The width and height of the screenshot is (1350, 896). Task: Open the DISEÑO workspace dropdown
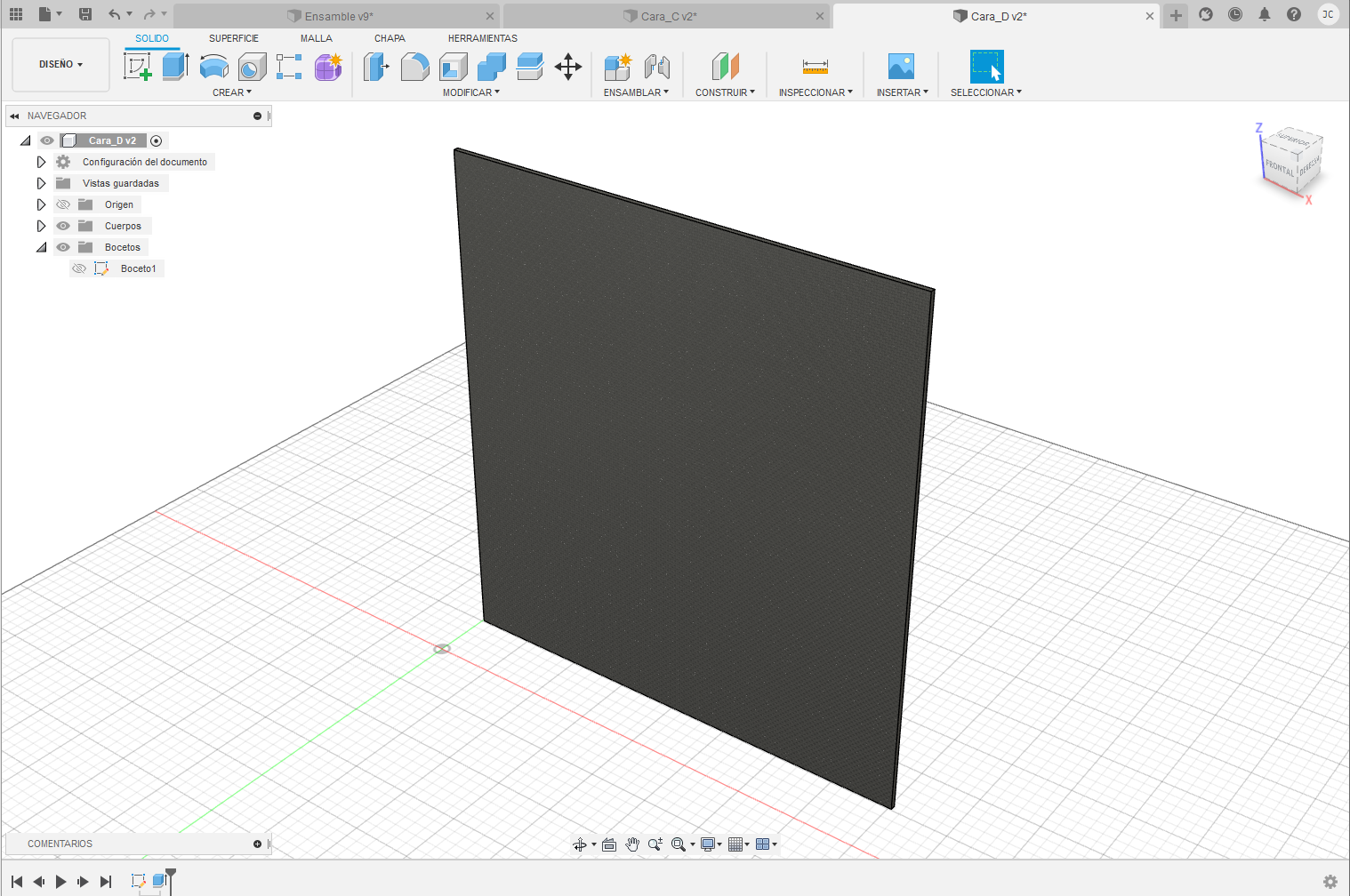pos(60,64)
